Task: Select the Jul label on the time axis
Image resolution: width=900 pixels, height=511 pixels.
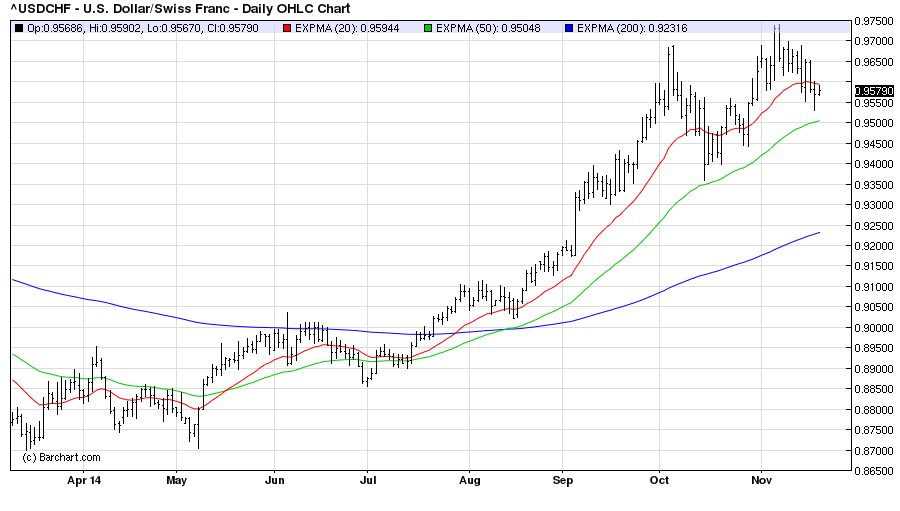Action: [x=369, y=480]
